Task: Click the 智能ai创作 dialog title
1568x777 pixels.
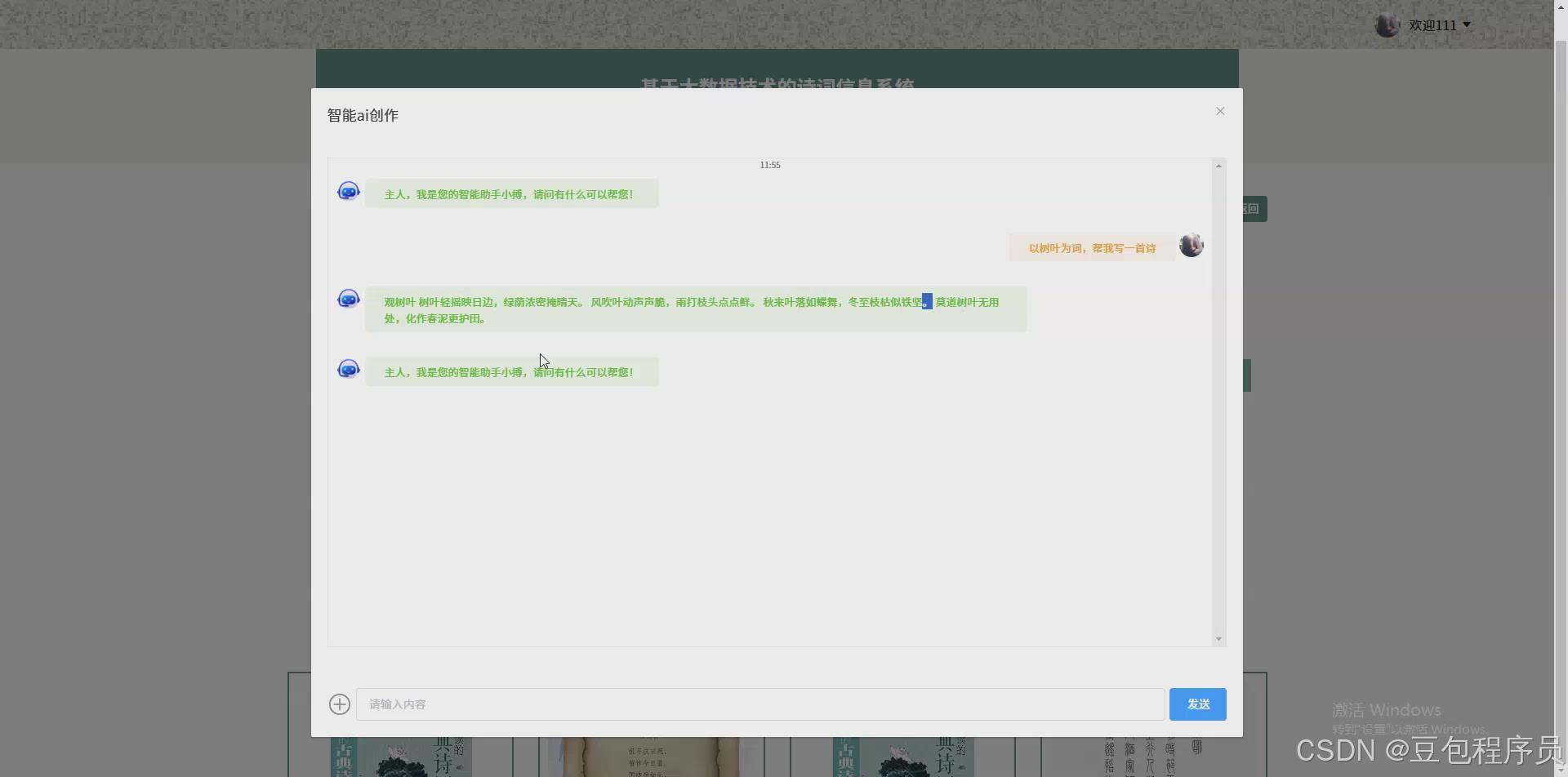Action: pyautogui.click(x=363, y=115)
